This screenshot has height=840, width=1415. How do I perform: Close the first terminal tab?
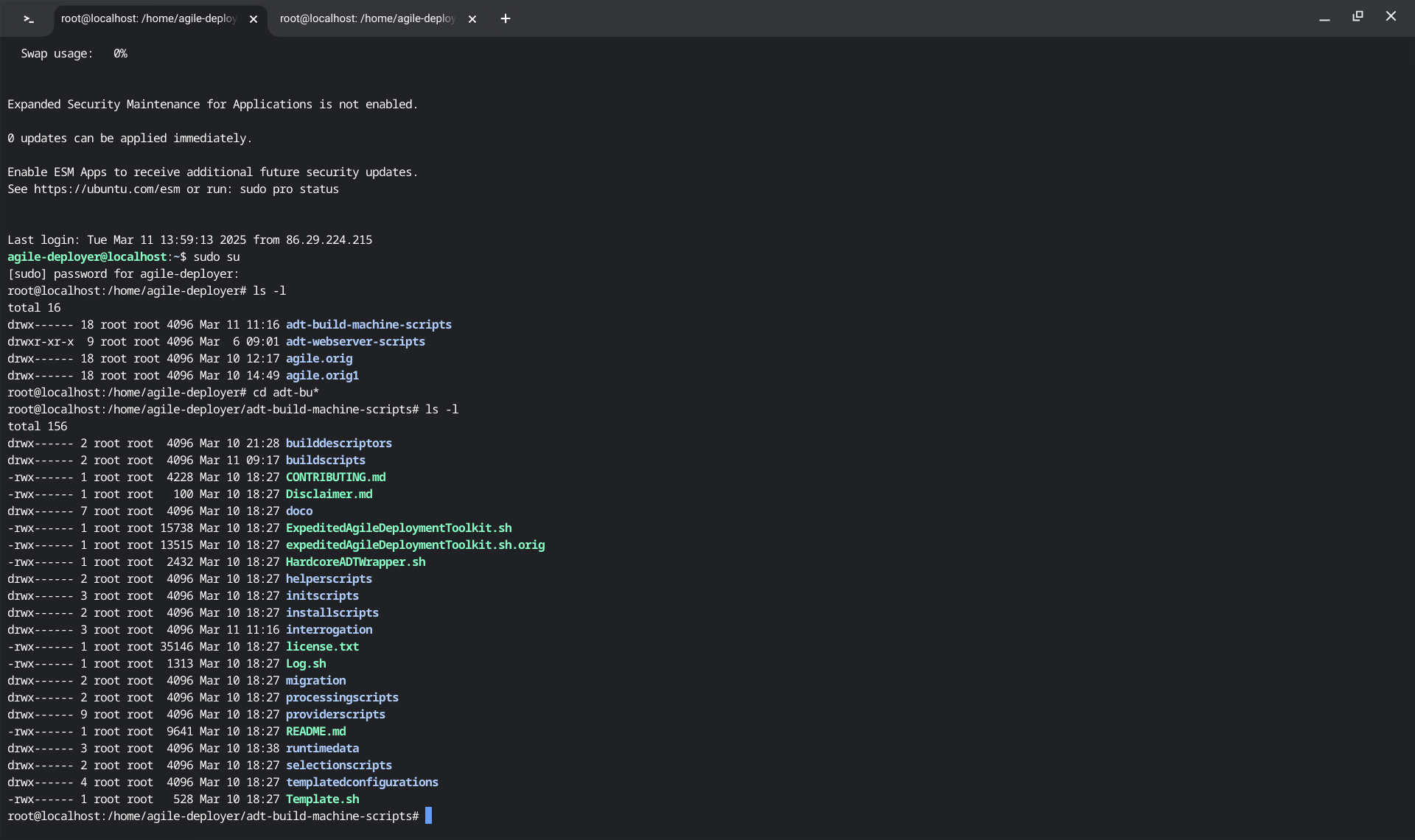[x=254, y=19]
